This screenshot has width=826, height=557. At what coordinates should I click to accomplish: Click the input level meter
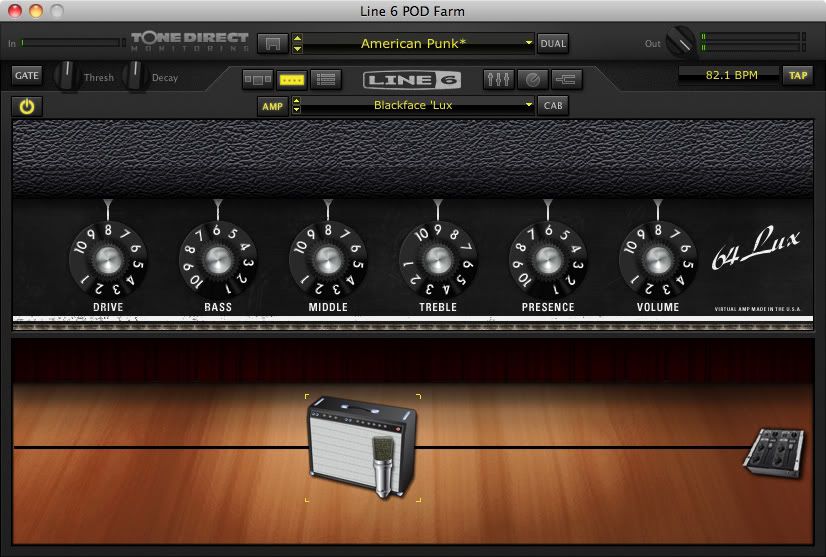73,43
